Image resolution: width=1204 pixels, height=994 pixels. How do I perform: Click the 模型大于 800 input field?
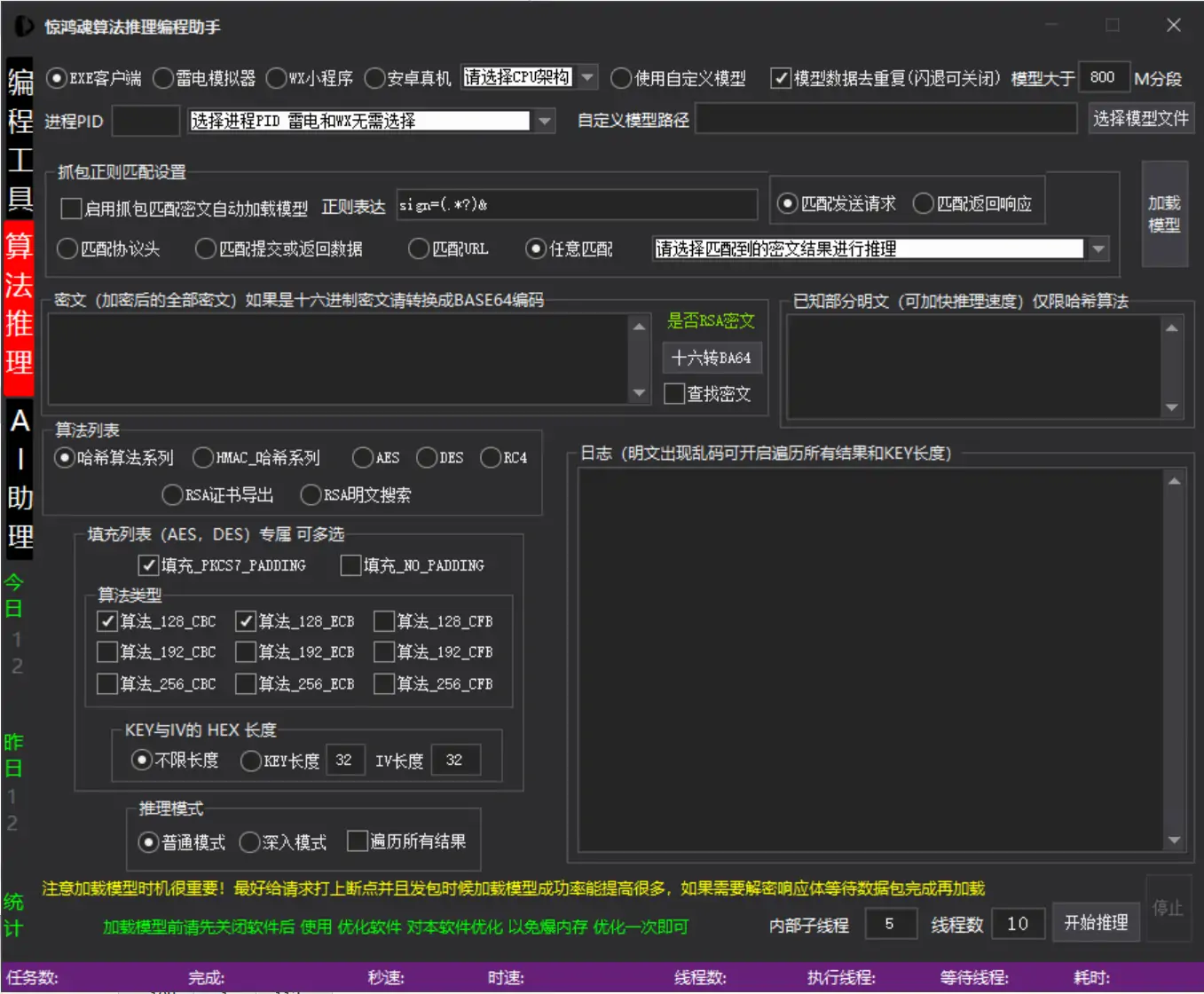(x=1104, y=77)
